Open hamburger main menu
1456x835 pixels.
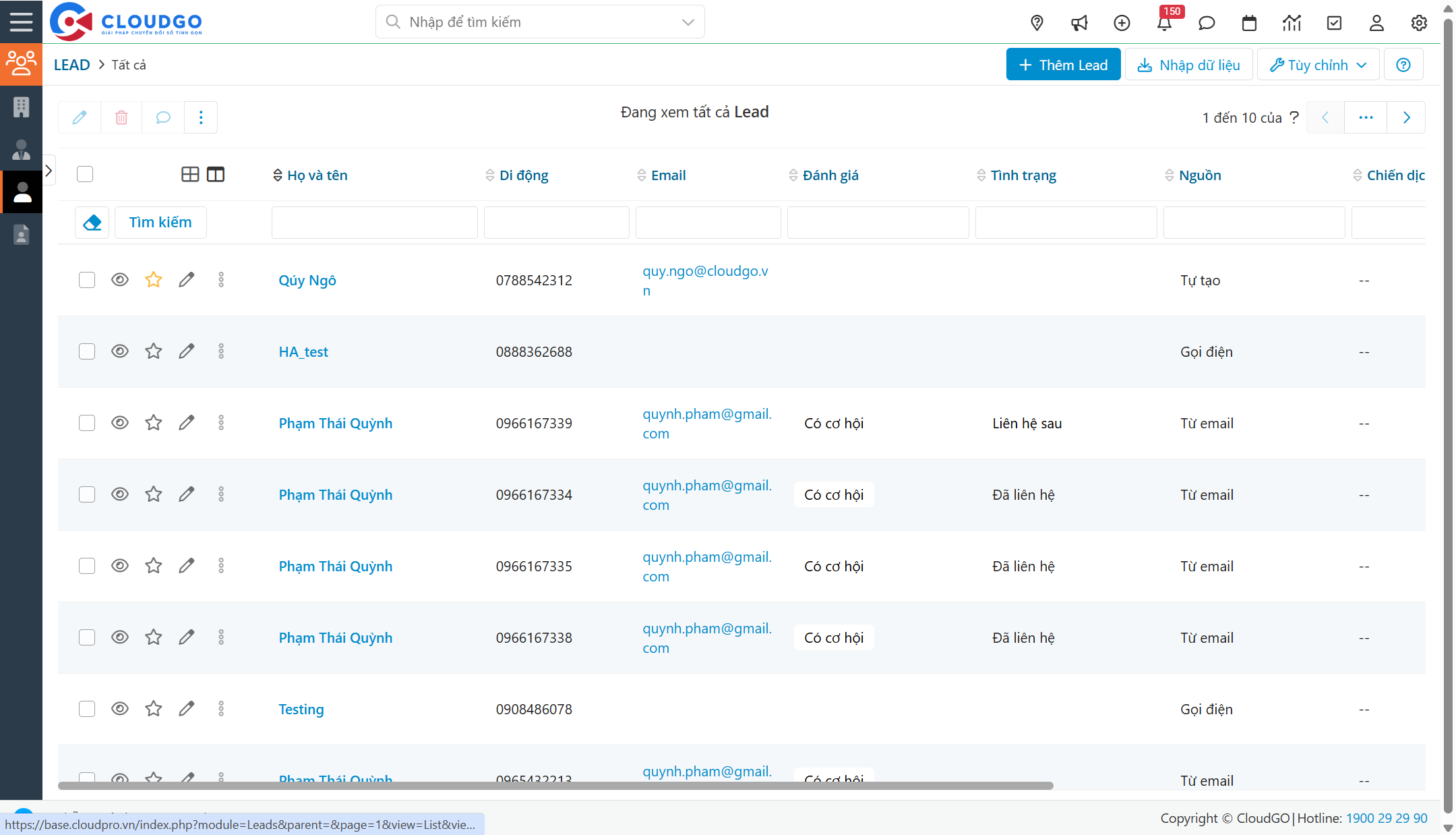point(21,22)
